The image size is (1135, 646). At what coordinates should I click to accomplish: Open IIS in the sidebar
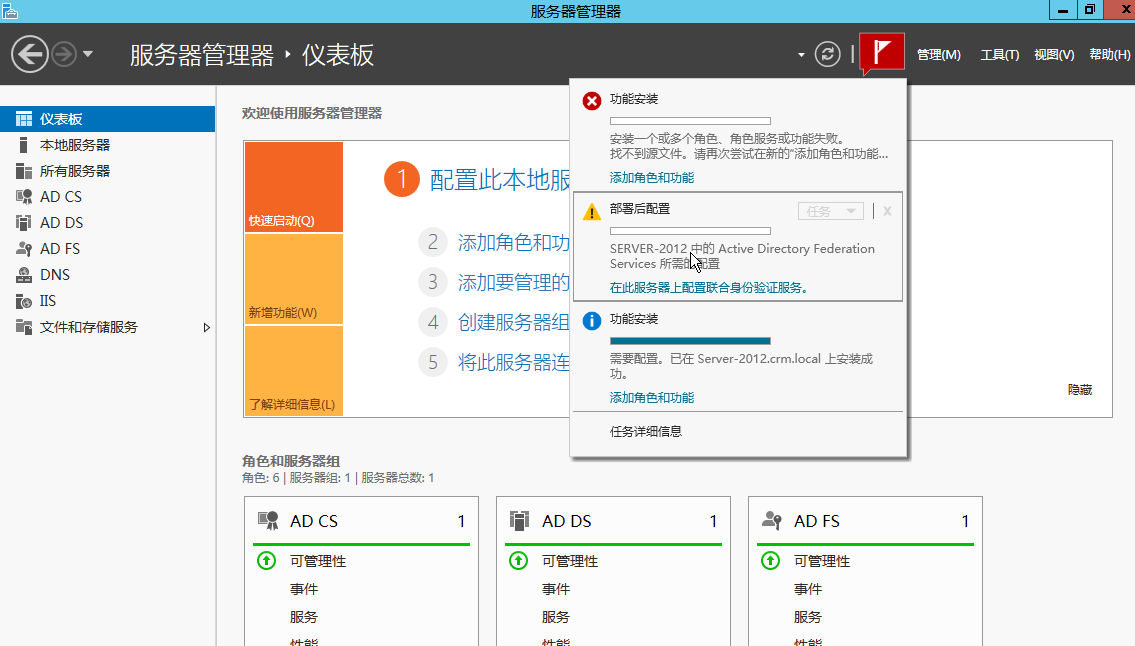click(x=107, y=301)
